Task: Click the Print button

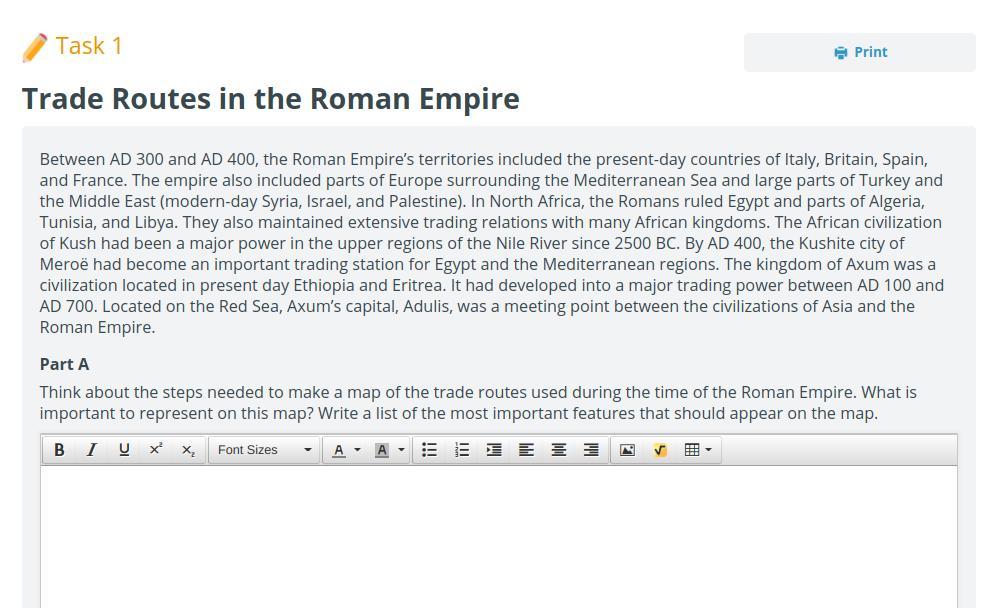Action: coord(859,52)
